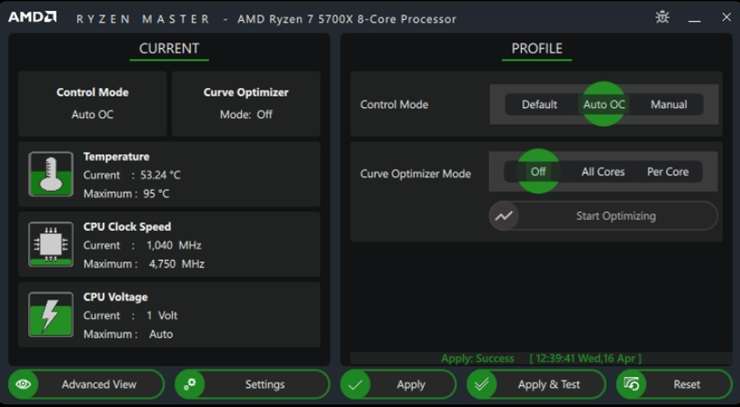Image resolution: width=740 pixels, height=407 pixels.
Task: Switch to the CURRENT tab heading
Action: click(169, 49)
